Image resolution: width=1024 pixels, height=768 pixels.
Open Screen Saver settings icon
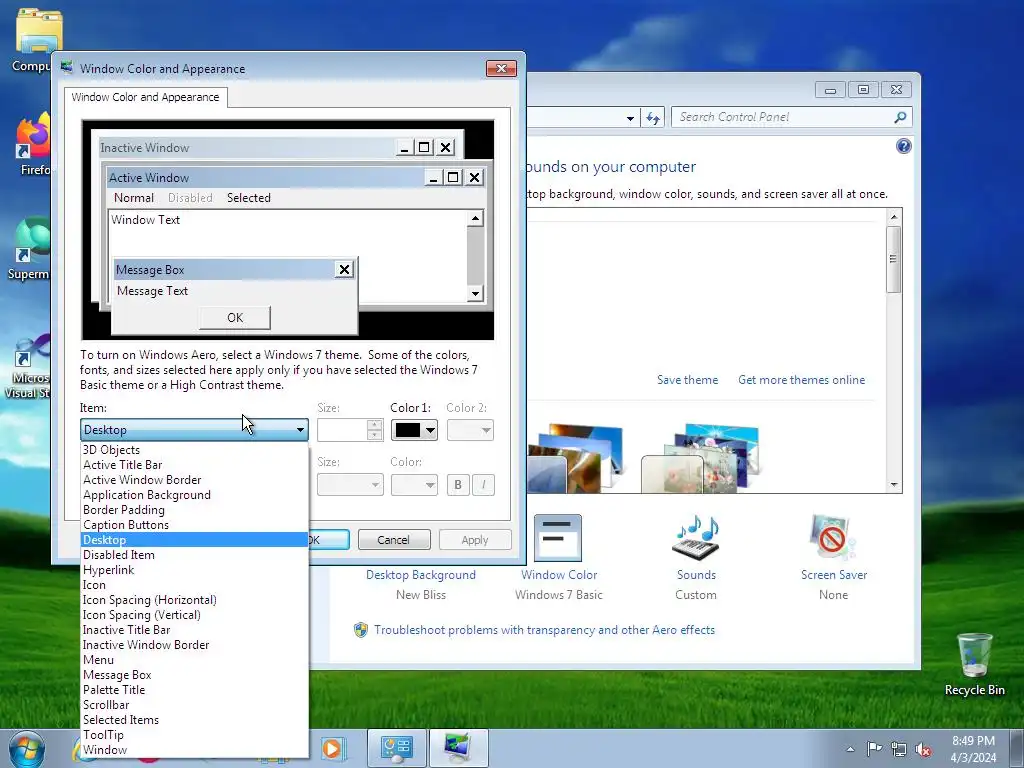[x=833, y=538]
